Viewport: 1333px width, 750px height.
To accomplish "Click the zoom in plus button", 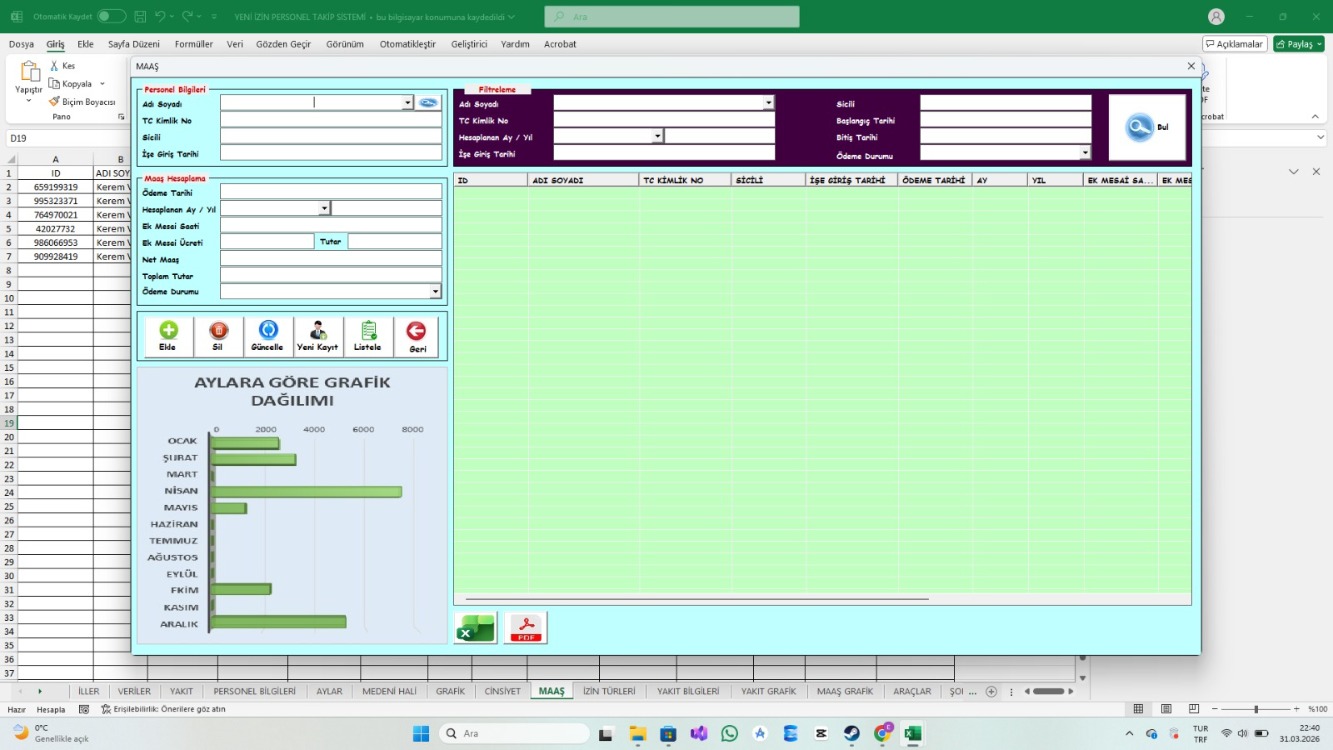I will 1297,709.
